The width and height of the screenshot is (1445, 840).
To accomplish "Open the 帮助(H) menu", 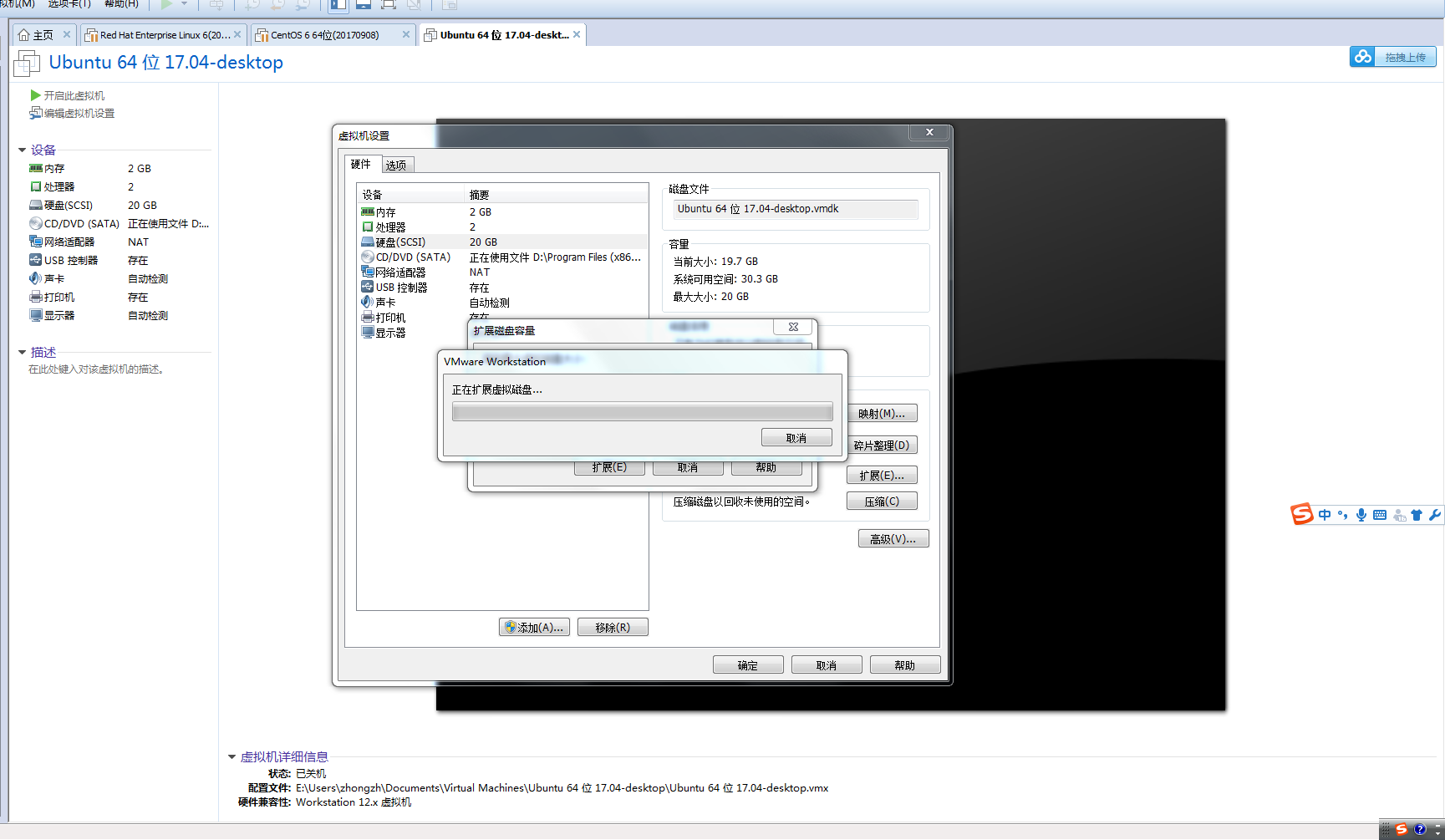I will tap(121, 4).
